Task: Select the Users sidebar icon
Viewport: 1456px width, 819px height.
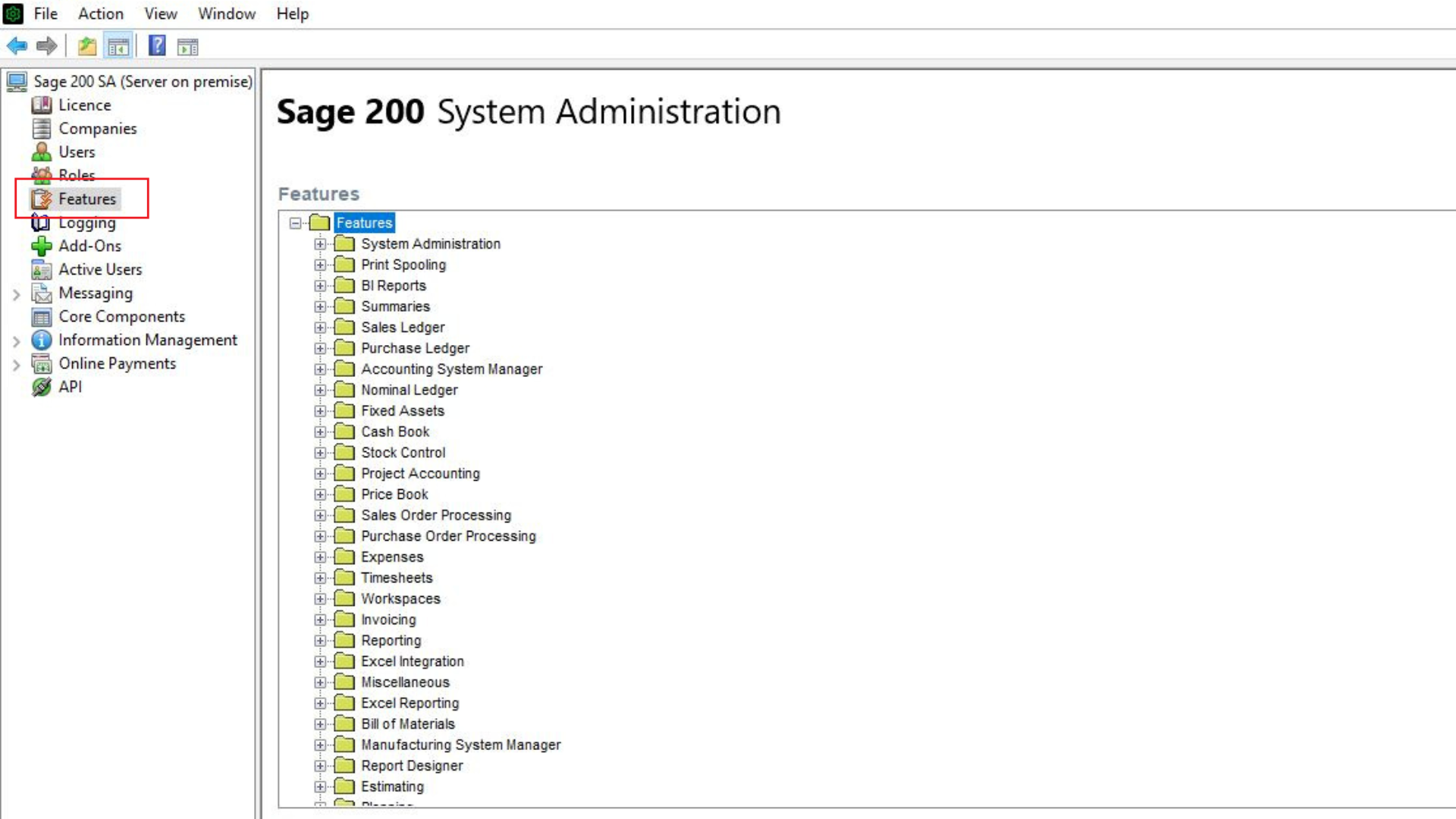Action: [77, 152]
